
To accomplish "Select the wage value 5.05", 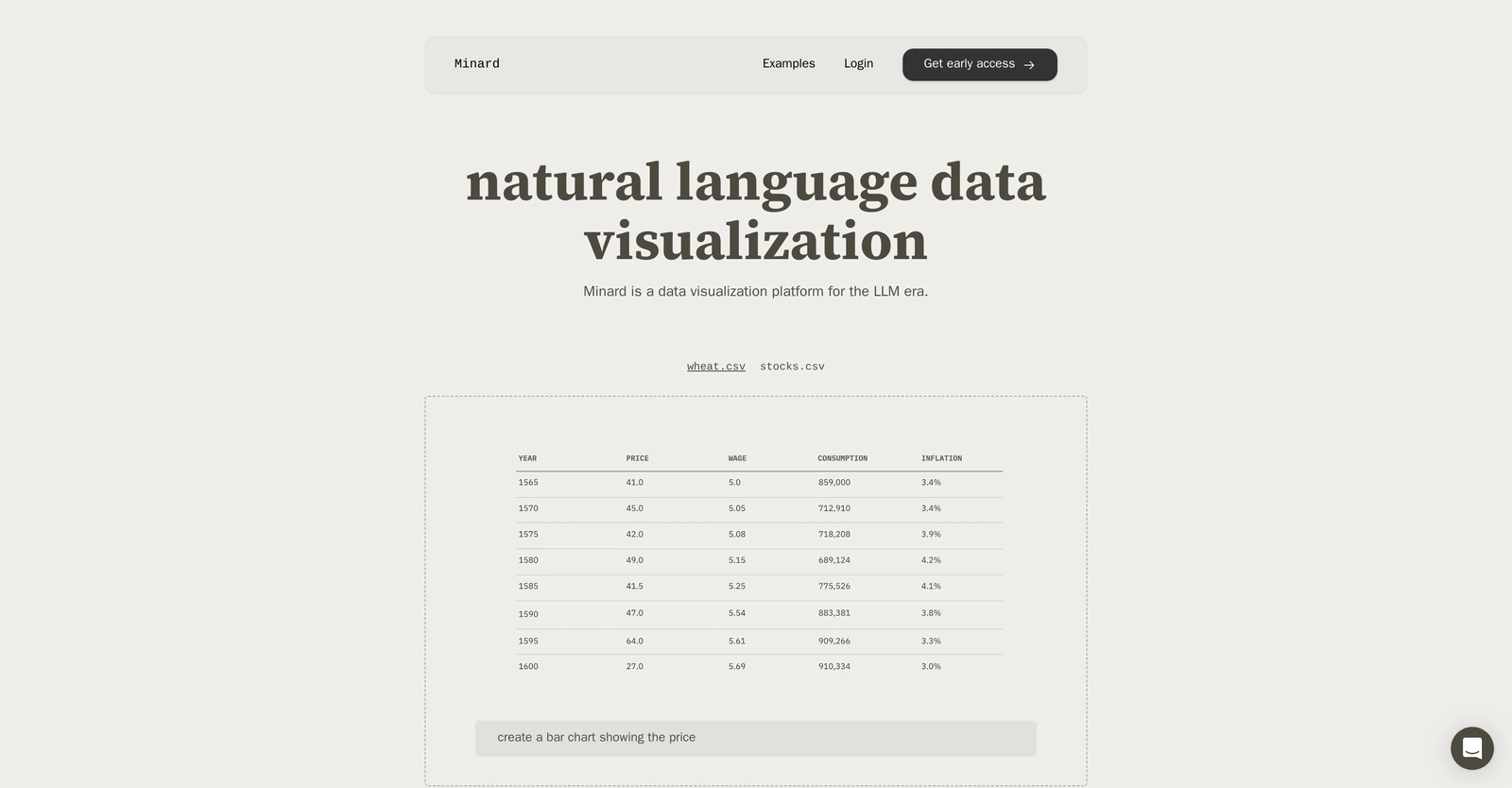I will (x=737, y=508).
